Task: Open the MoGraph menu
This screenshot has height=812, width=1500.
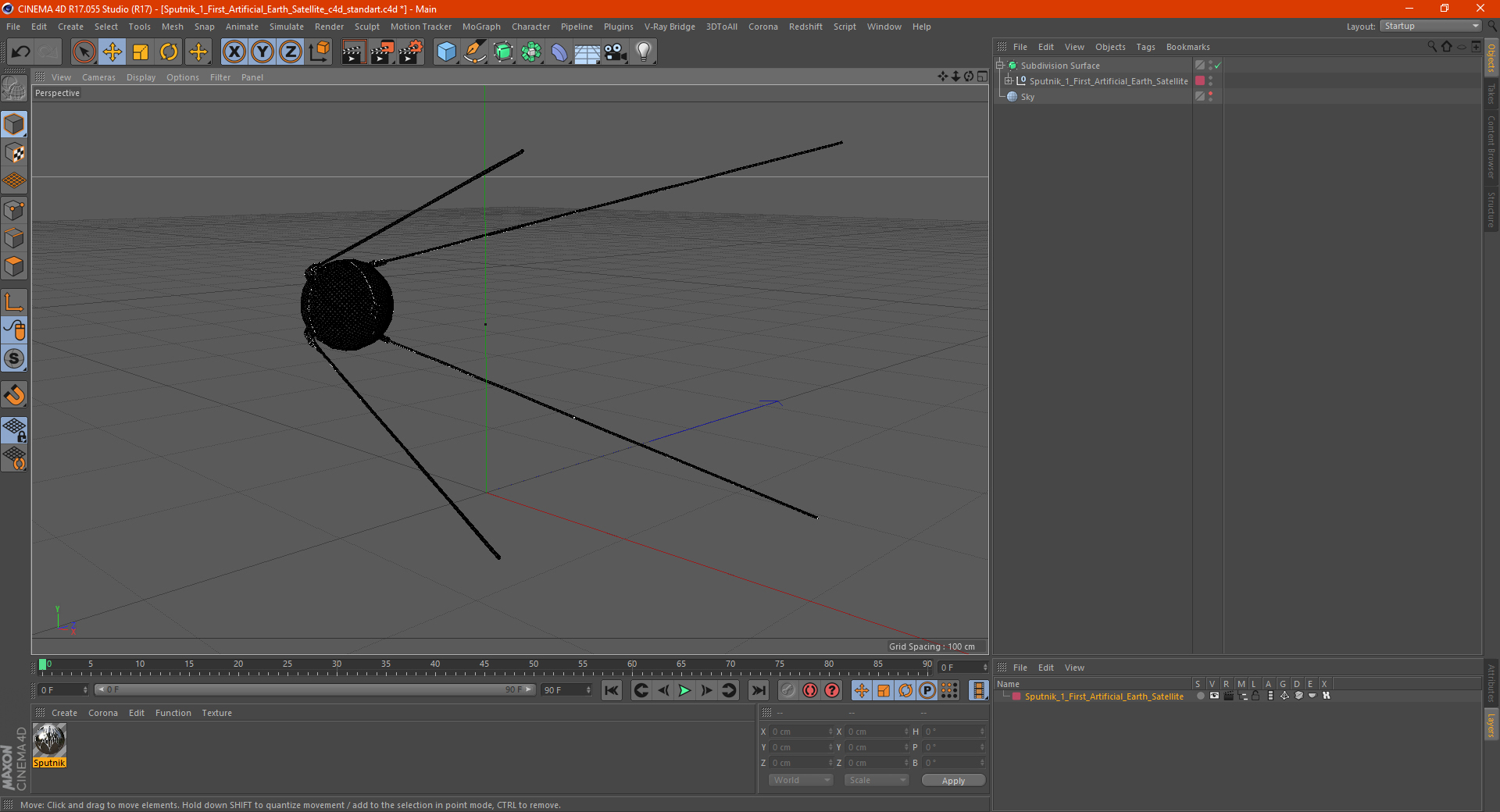Action: (481, 27)
